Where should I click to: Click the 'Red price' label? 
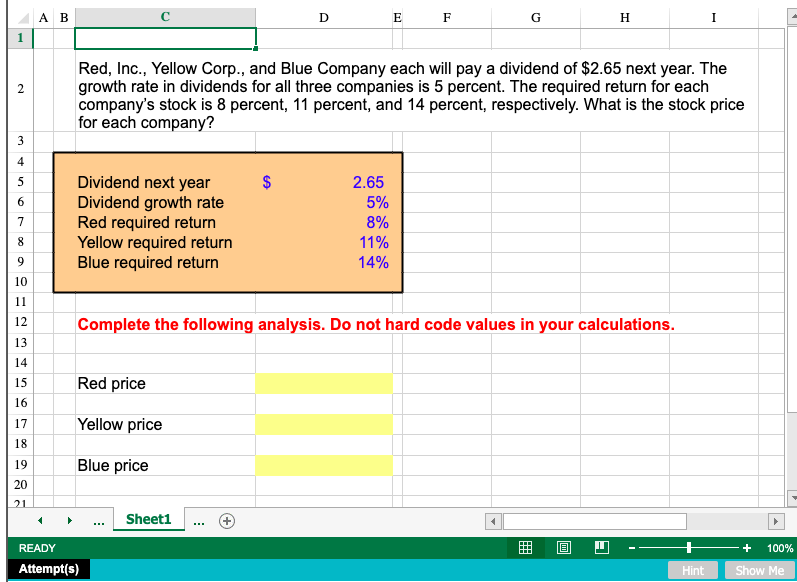pos(111,383)
